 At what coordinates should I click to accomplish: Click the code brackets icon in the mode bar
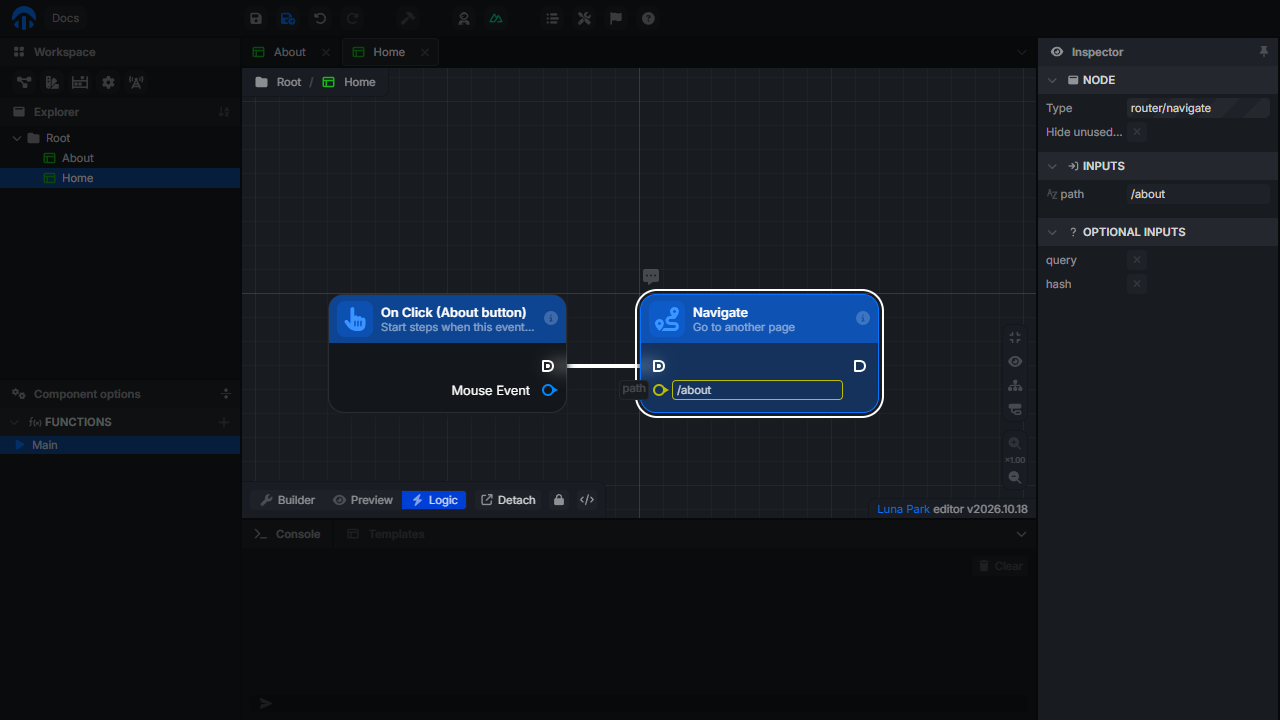587,500
